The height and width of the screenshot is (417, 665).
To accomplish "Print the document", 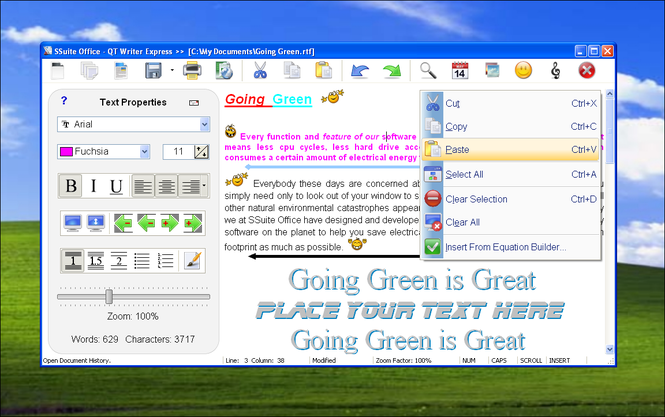I will click(192, 70).
